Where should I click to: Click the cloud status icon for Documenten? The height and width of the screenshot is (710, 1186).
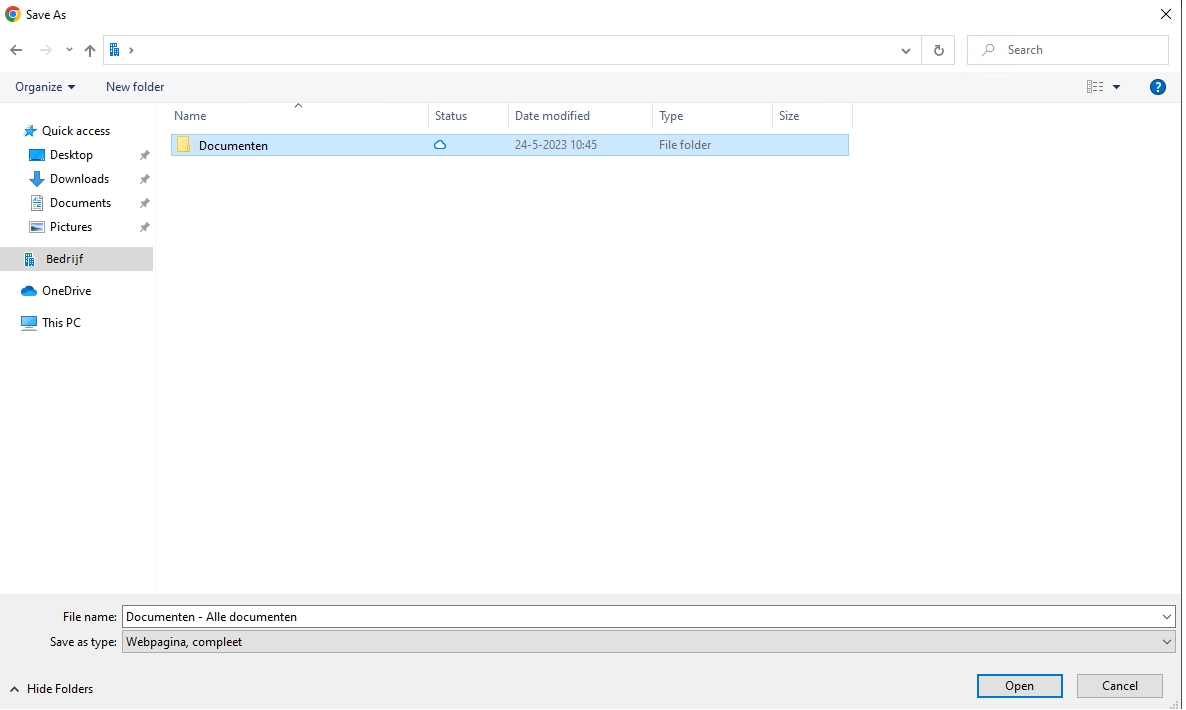click(x=439, y=145)
